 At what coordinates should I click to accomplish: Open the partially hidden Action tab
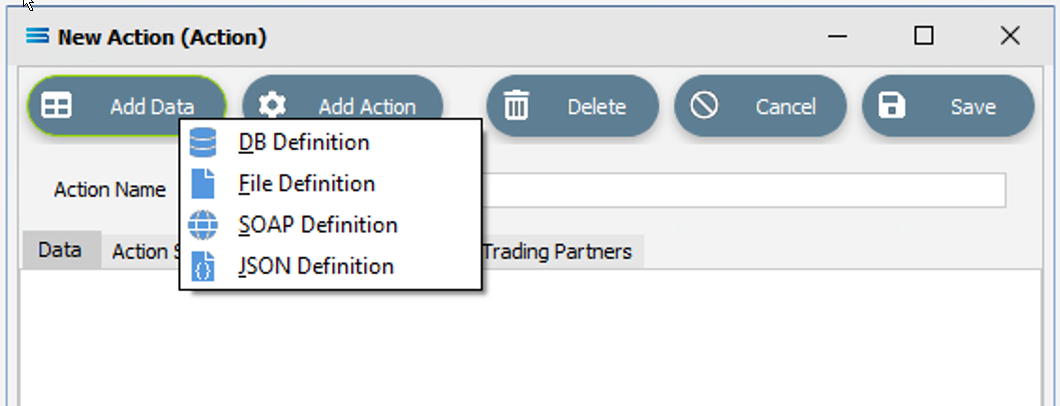pyautogui.click(x=141, y=251)
